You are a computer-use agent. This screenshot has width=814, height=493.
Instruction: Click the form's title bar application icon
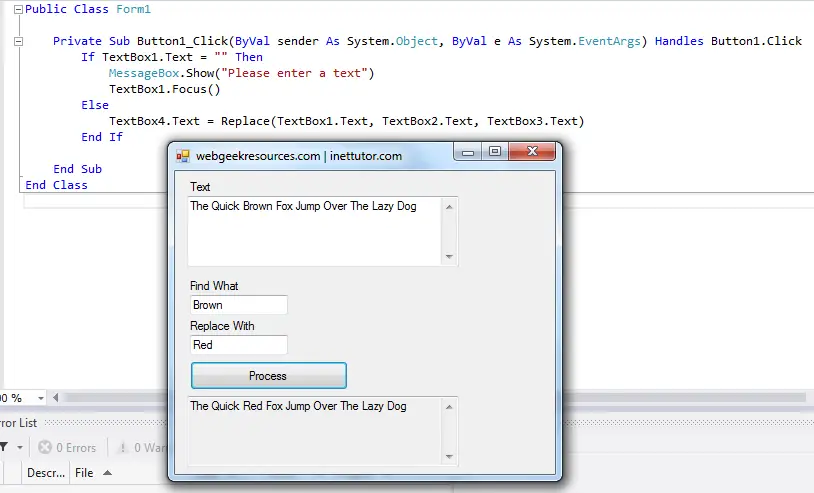click(183, 156)
